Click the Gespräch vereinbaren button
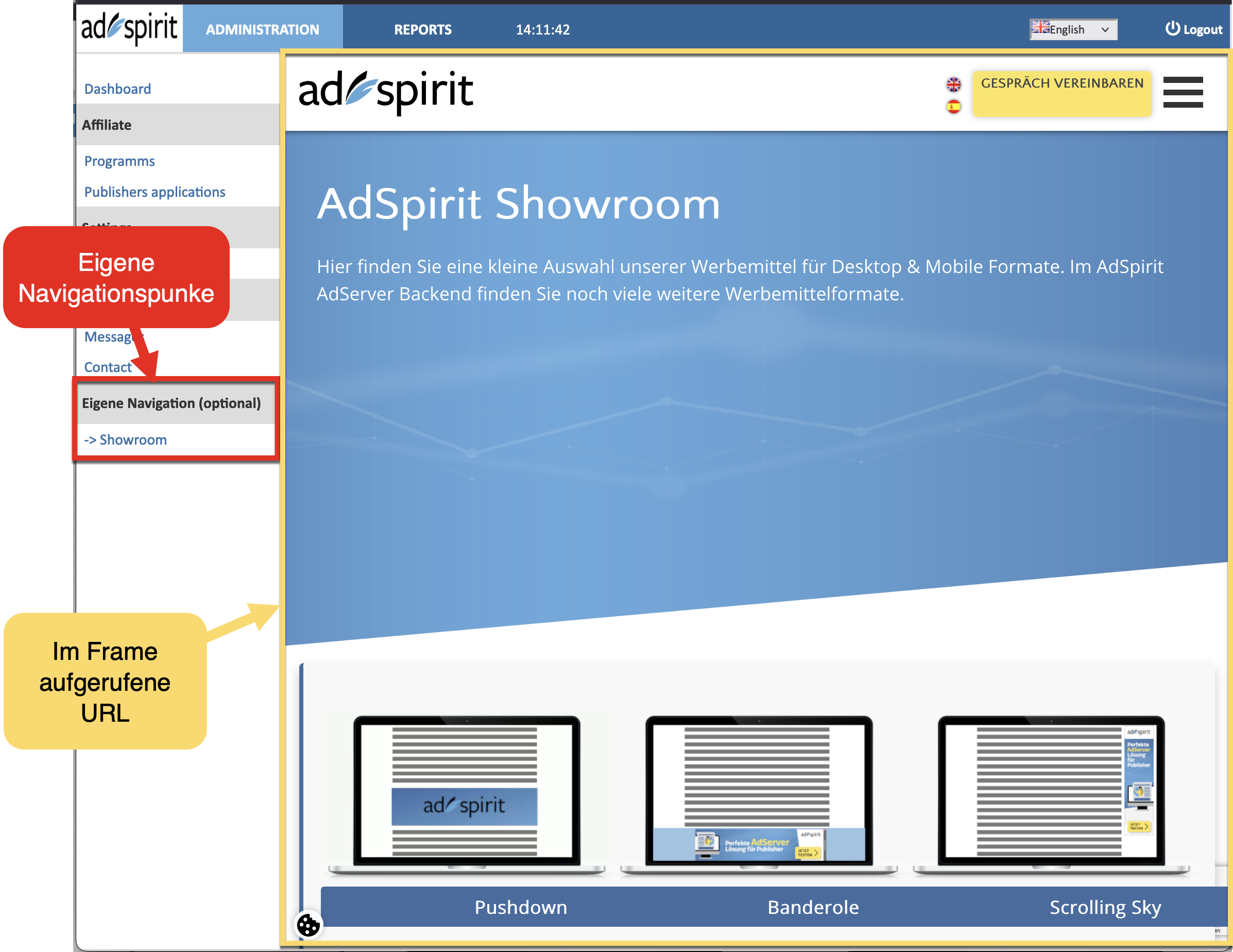Screen dimensions: 1233x952 pyautogui.click(x=1061, y=93)
